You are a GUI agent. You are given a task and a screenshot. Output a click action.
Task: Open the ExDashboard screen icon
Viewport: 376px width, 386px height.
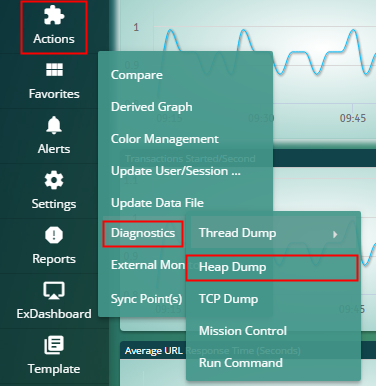tap(54, 290)
